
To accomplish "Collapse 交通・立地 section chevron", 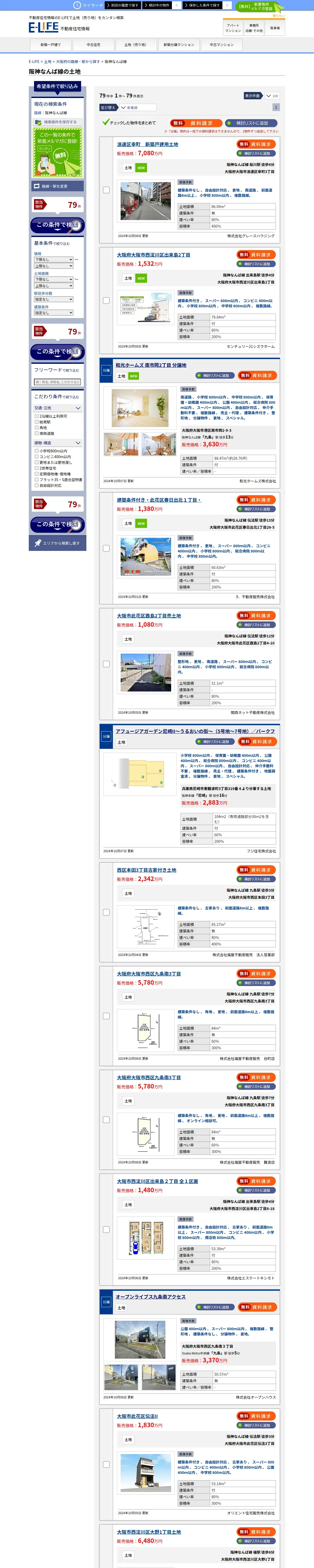I will [78, 408].
